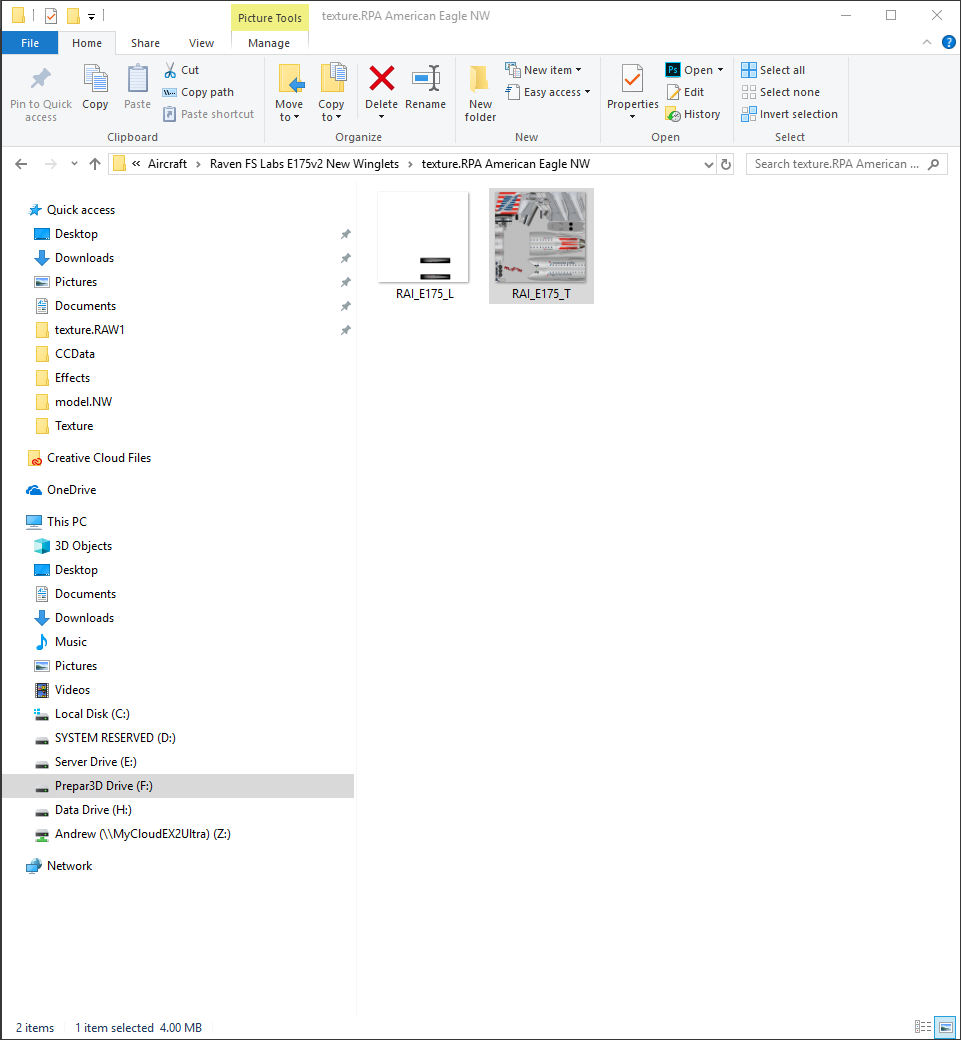Image resolution: width=961 pixels, height=1040 pixels.
Task: Click the Rename icon
Action: (x=426, y=78)
